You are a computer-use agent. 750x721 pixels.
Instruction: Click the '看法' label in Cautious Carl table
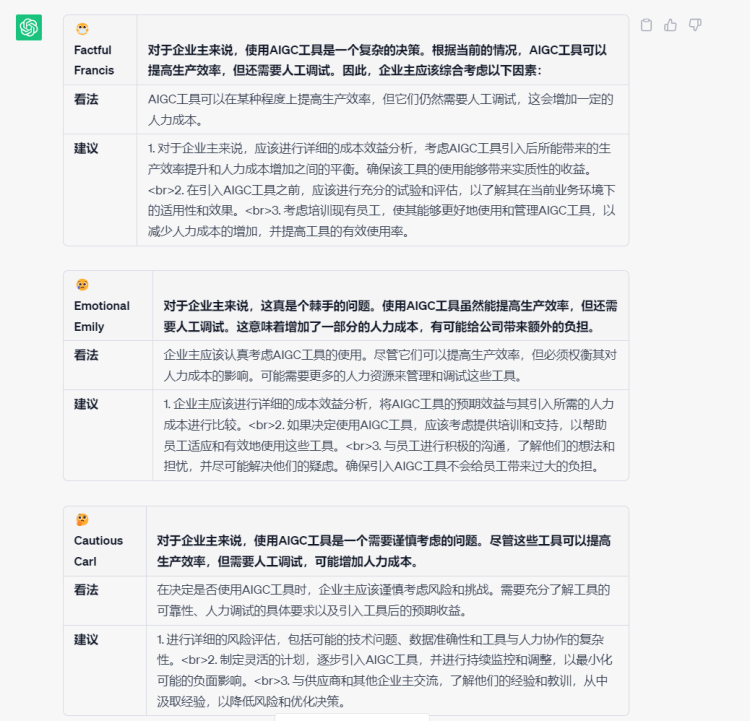(86, 590)
